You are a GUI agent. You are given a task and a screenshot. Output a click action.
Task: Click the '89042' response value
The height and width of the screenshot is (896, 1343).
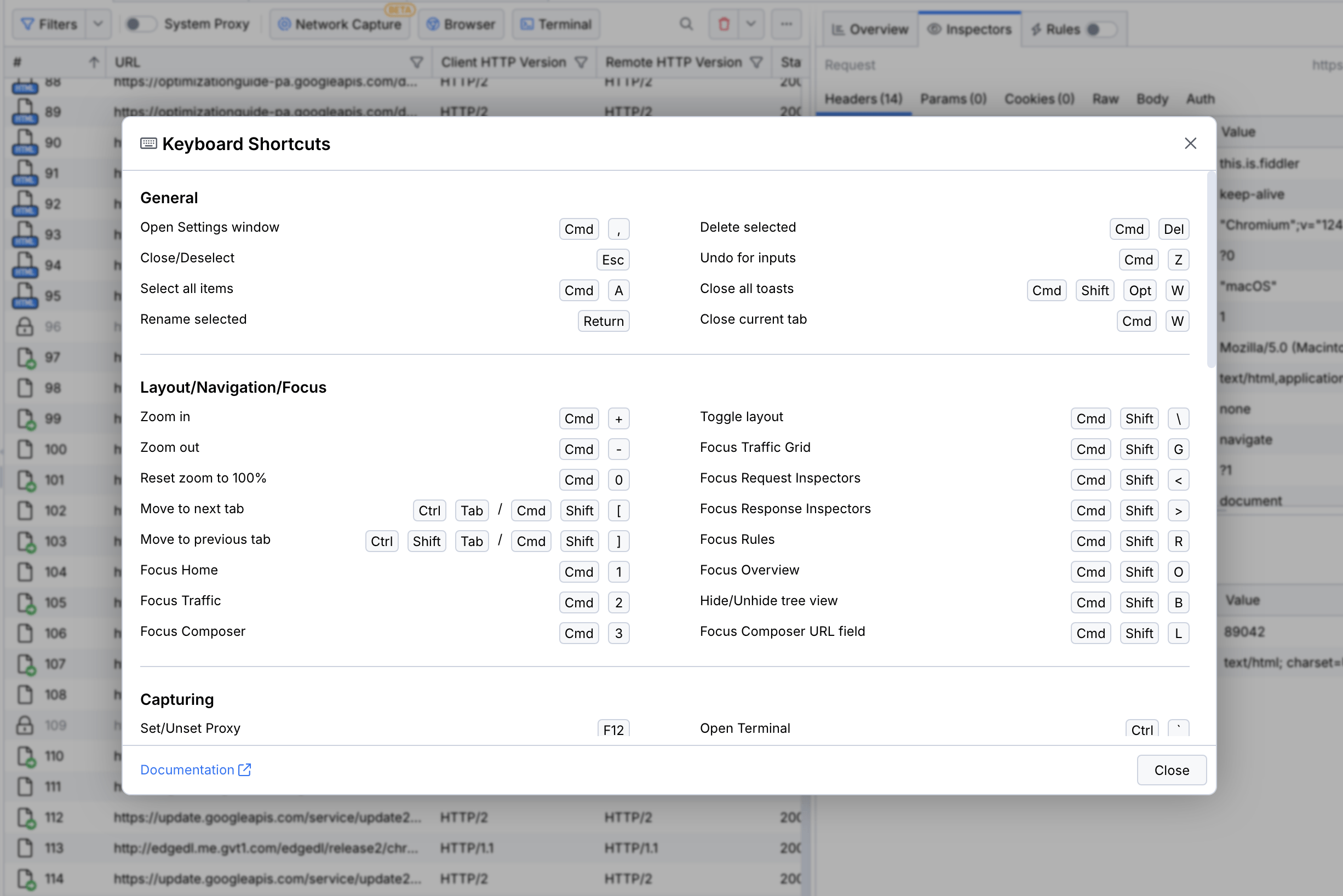(1244, 632)
